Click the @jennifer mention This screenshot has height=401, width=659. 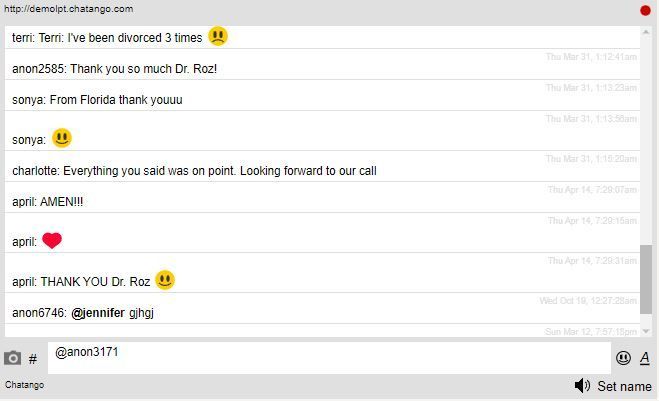pyautogui.click(x=98, y=313)
